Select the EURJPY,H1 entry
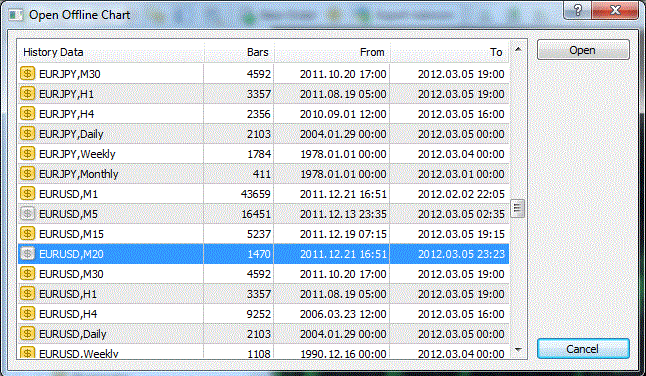This screenshot has height=376, width=646. coord(264,94)
